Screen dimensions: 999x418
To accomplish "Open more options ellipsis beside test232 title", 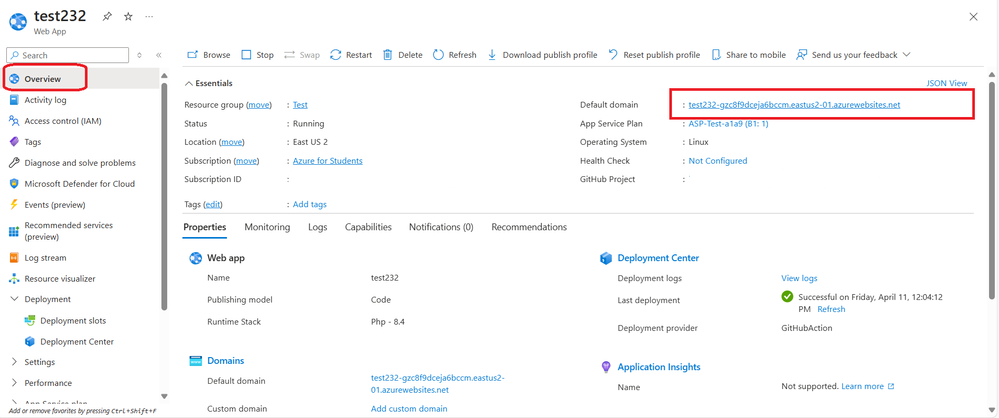I will [x=149, y=17].
